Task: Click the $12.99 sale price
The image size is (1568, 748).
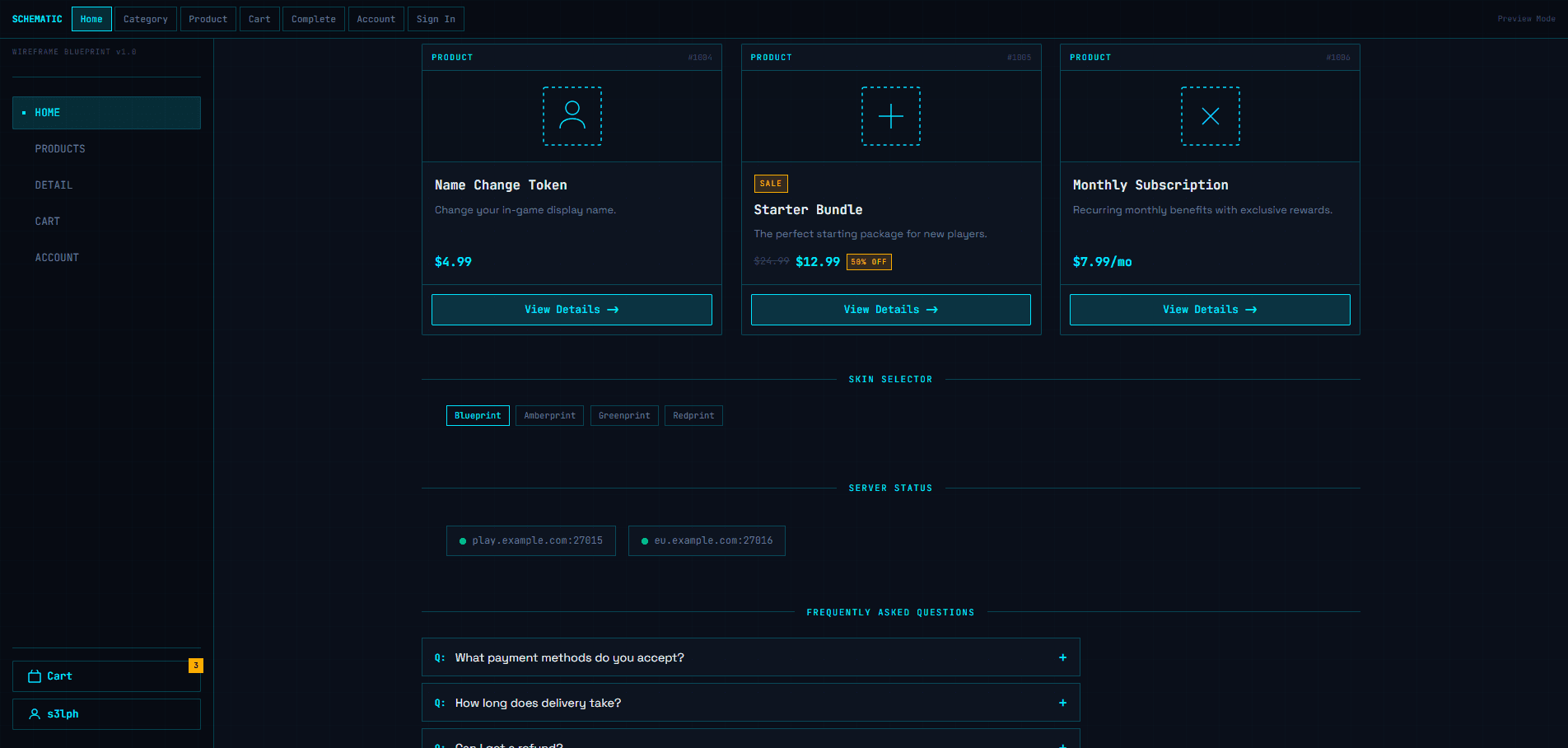Action: point(818,262)
